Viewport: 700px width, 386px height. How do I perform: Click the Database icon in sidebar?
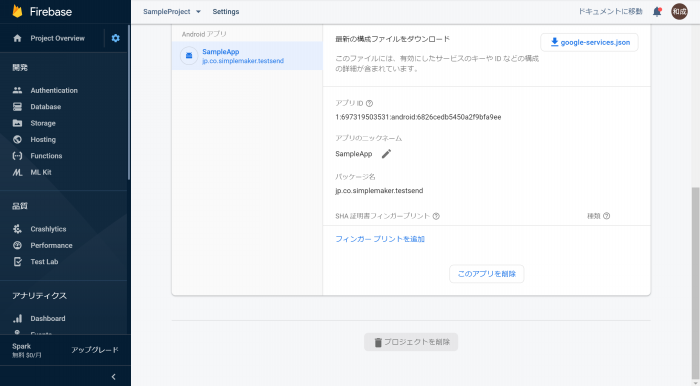pos(17,107)
